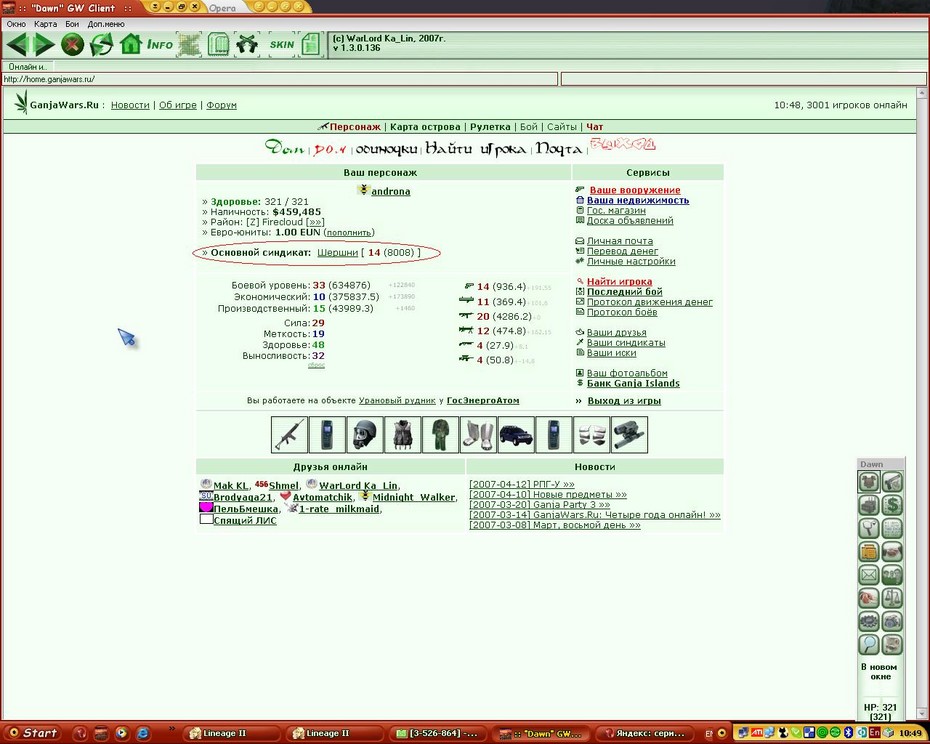
Task: Select the scales icon in Dawn panel
Action: 892,597
